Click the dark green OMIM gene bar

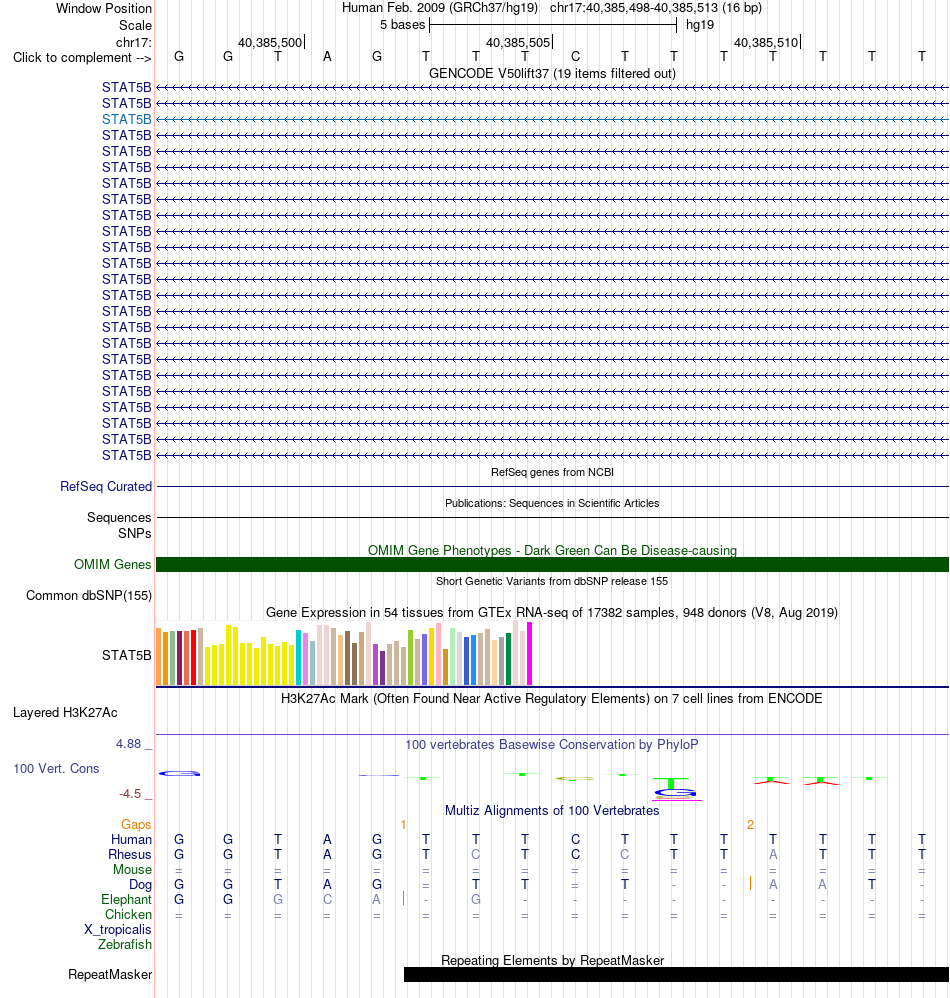[x=552, y=565]
